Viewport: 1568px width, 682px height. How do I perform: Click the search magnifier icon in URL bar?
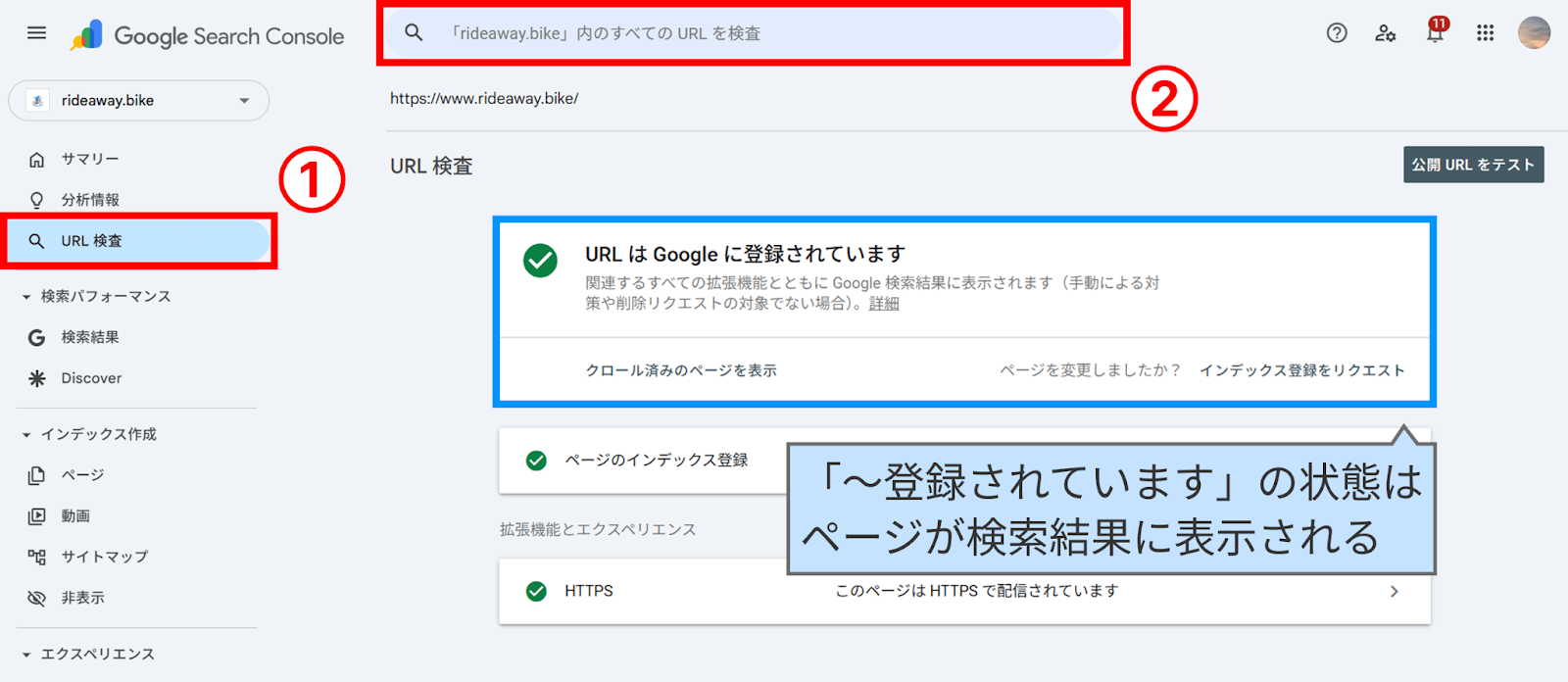click(x=414, y=32)
